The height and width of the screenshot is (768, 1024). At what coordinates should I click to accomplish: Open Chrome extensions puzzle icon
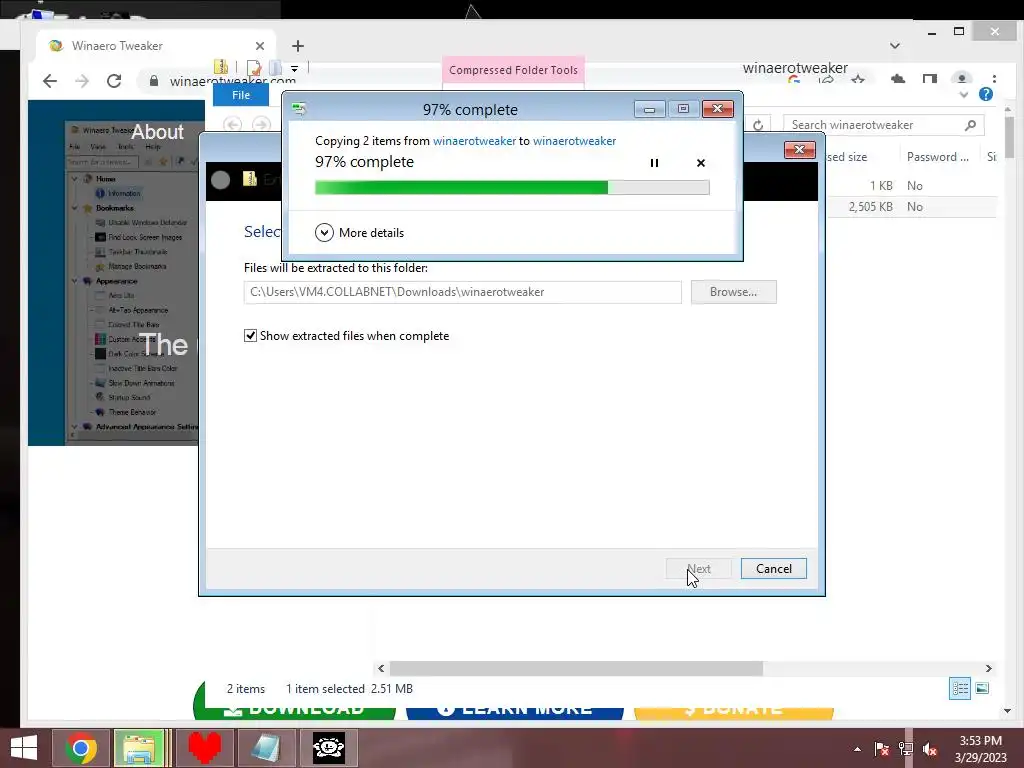coord(898,79)
